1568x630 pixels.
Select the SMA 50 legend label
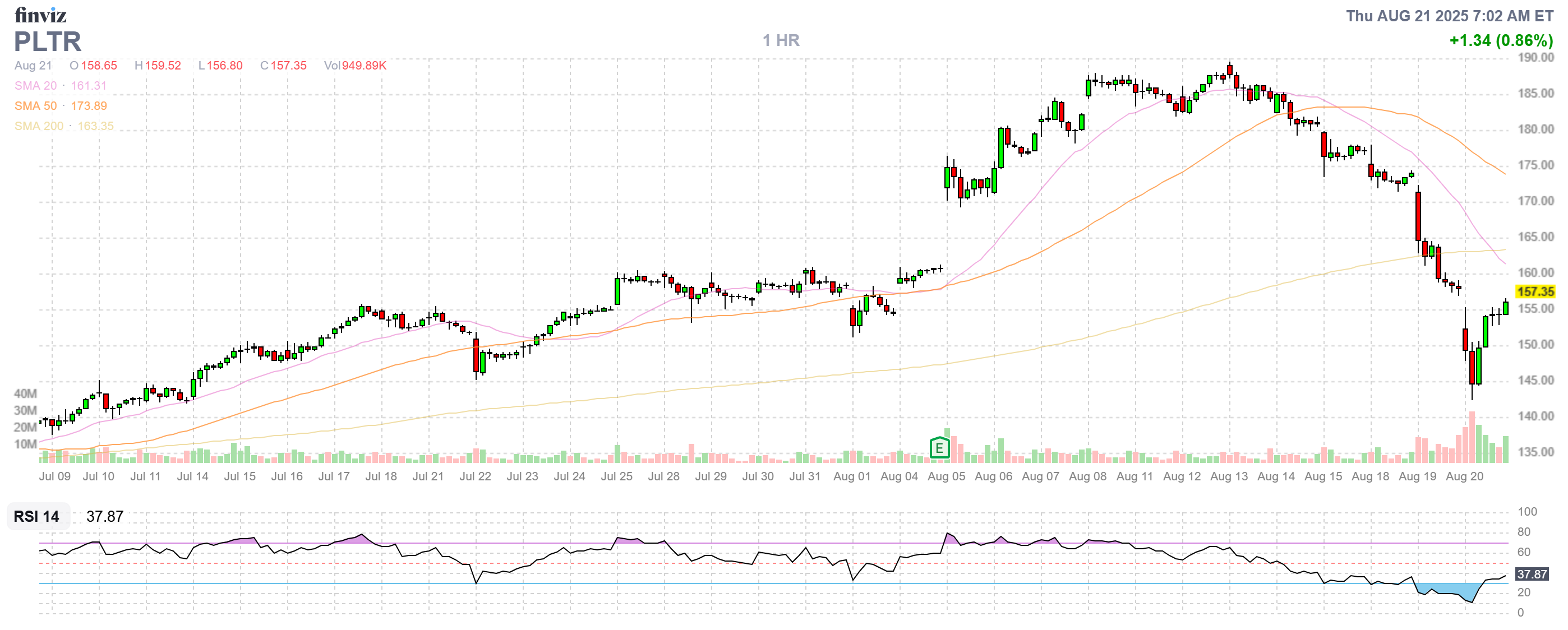(35, 106)
